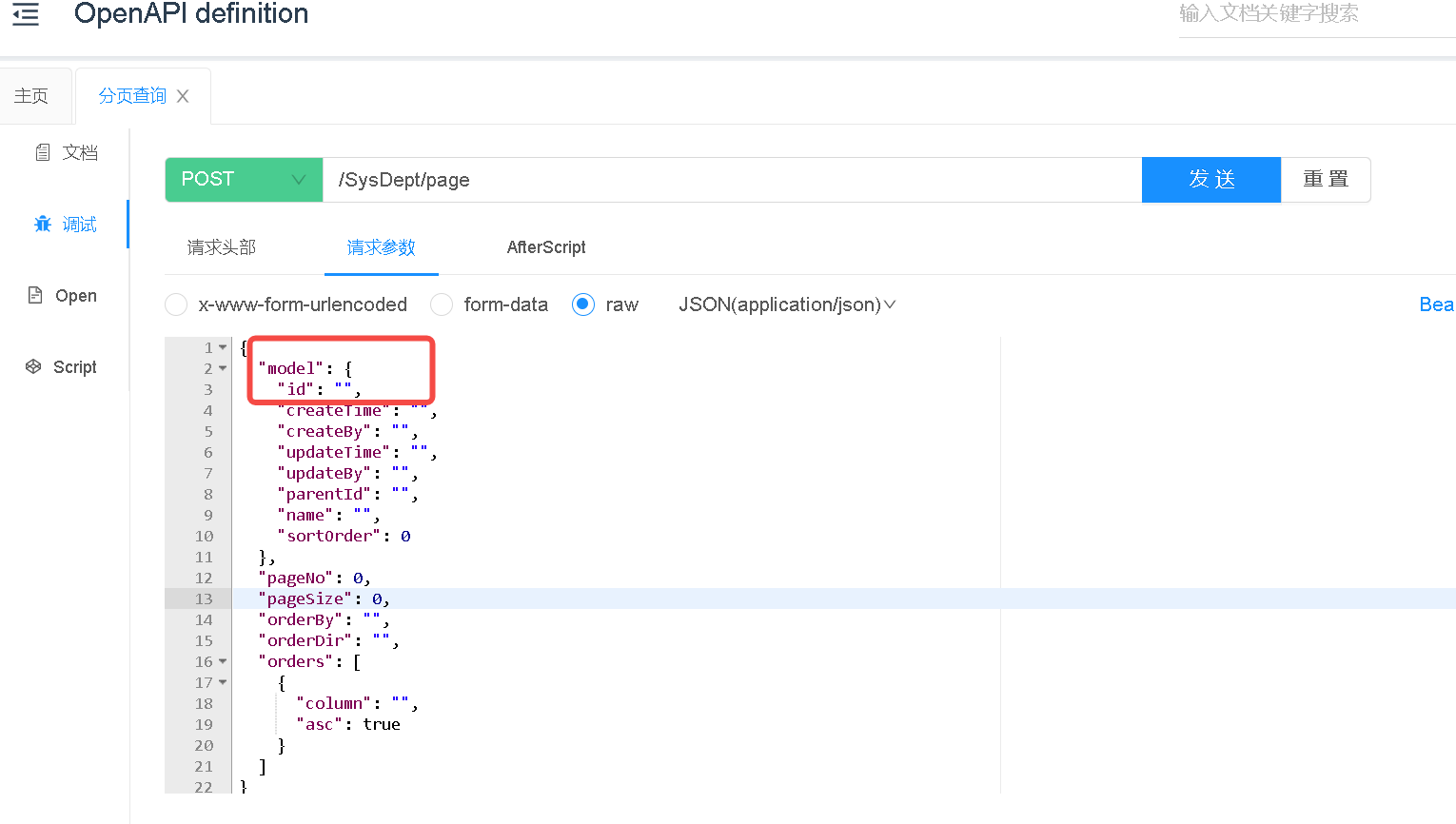The width and height of the screenshot is (1456, 824).
Task: Click the 重置 reset button
Action: [1325, 180]
